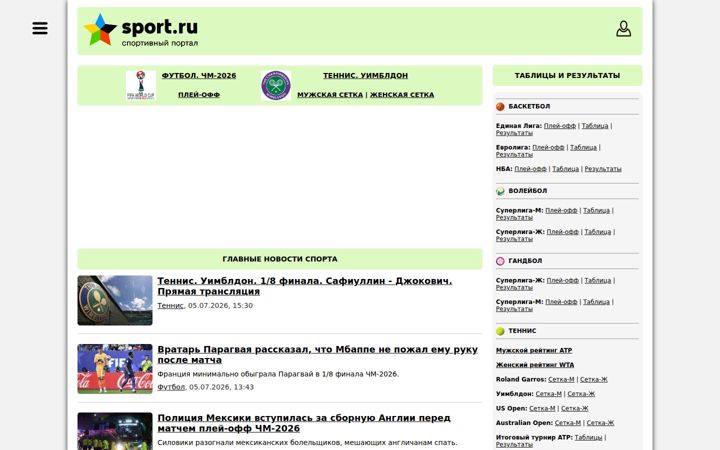This screenshot has height=450, width=720.
Task: Click the ВОЛЕЙБОЛ section heading
Action: coord(528,191)
